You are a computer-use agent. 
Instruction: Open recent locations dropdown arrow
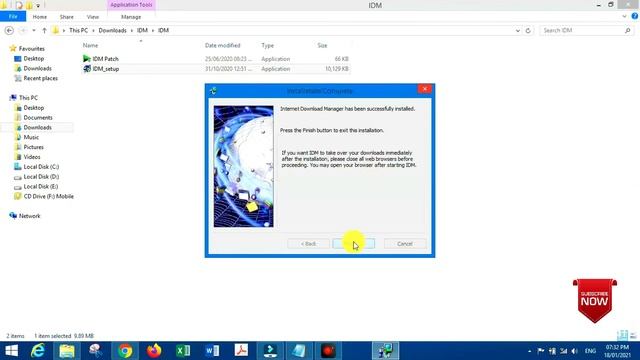point(34,31)
